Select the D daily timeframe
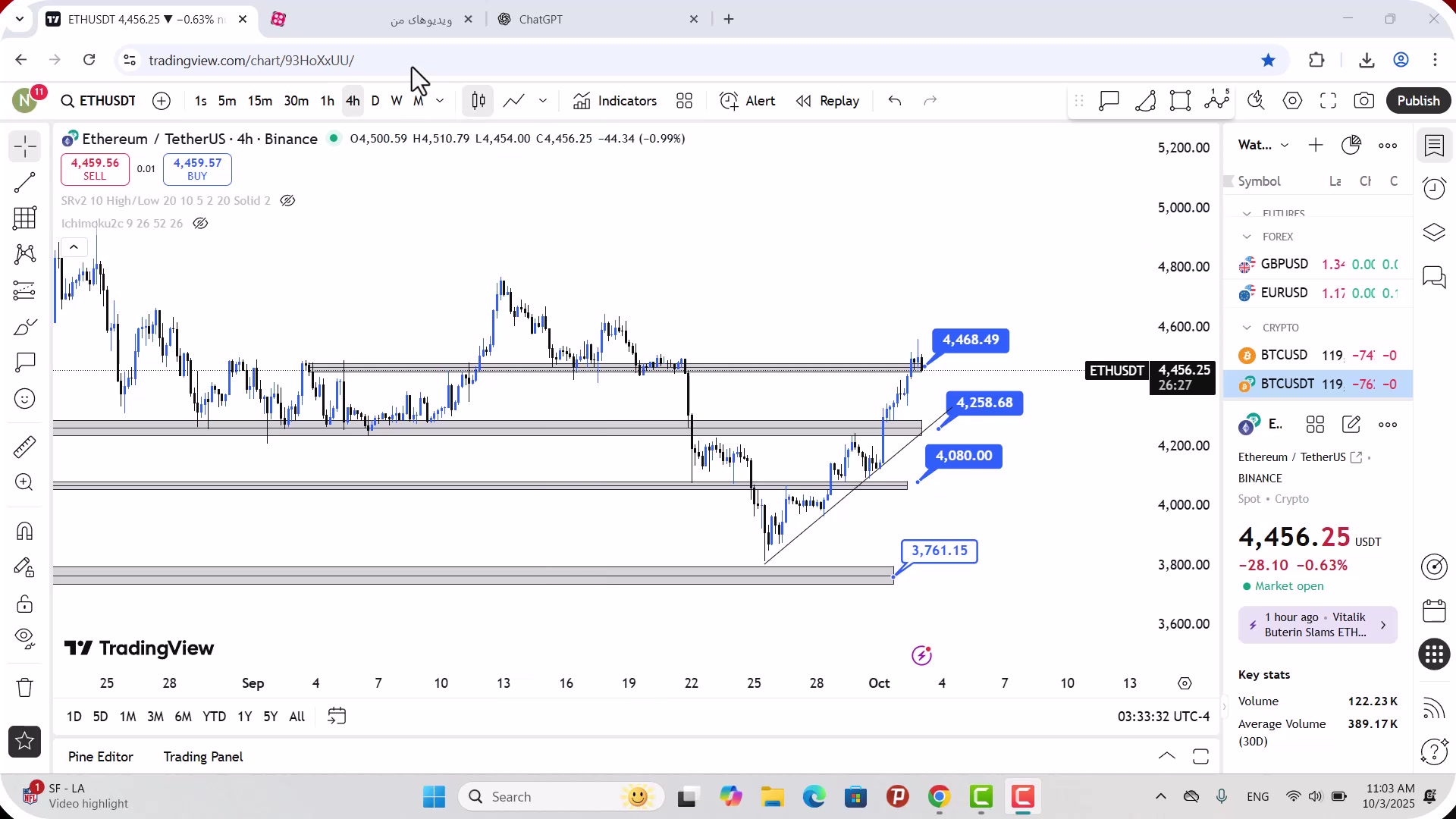 (x=375, y=101)
